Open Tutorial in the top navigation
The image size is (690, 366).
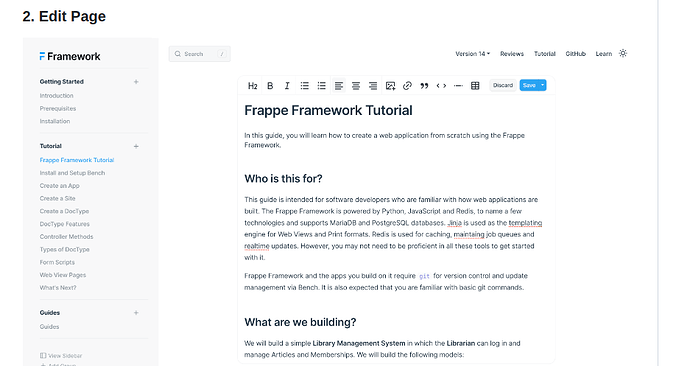(x=545, y=54)
